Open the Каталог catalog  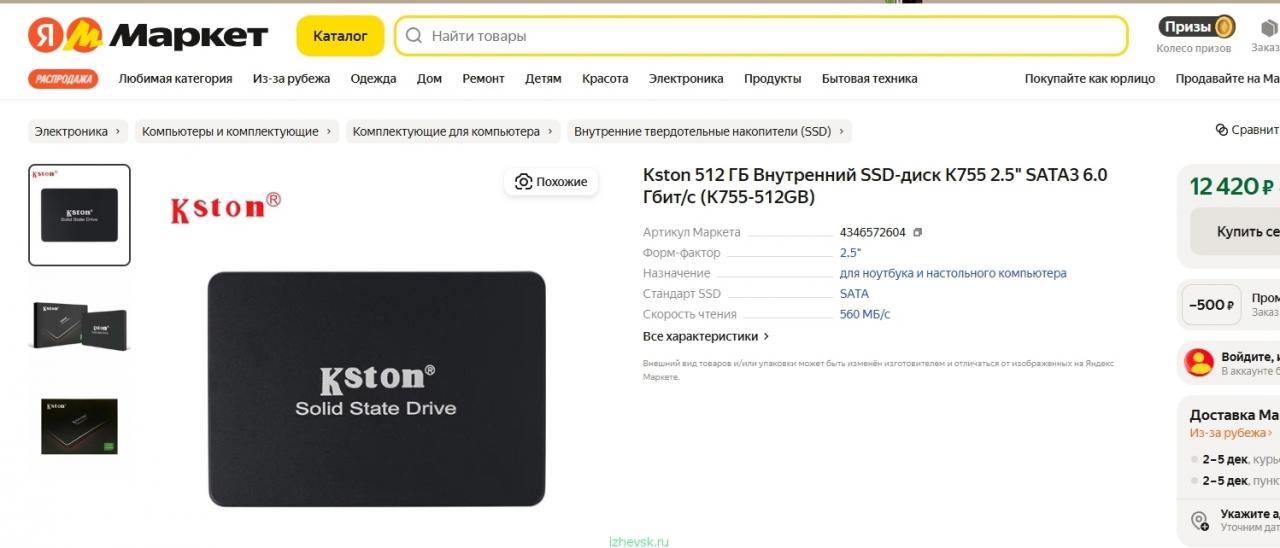tap(340, 36)
